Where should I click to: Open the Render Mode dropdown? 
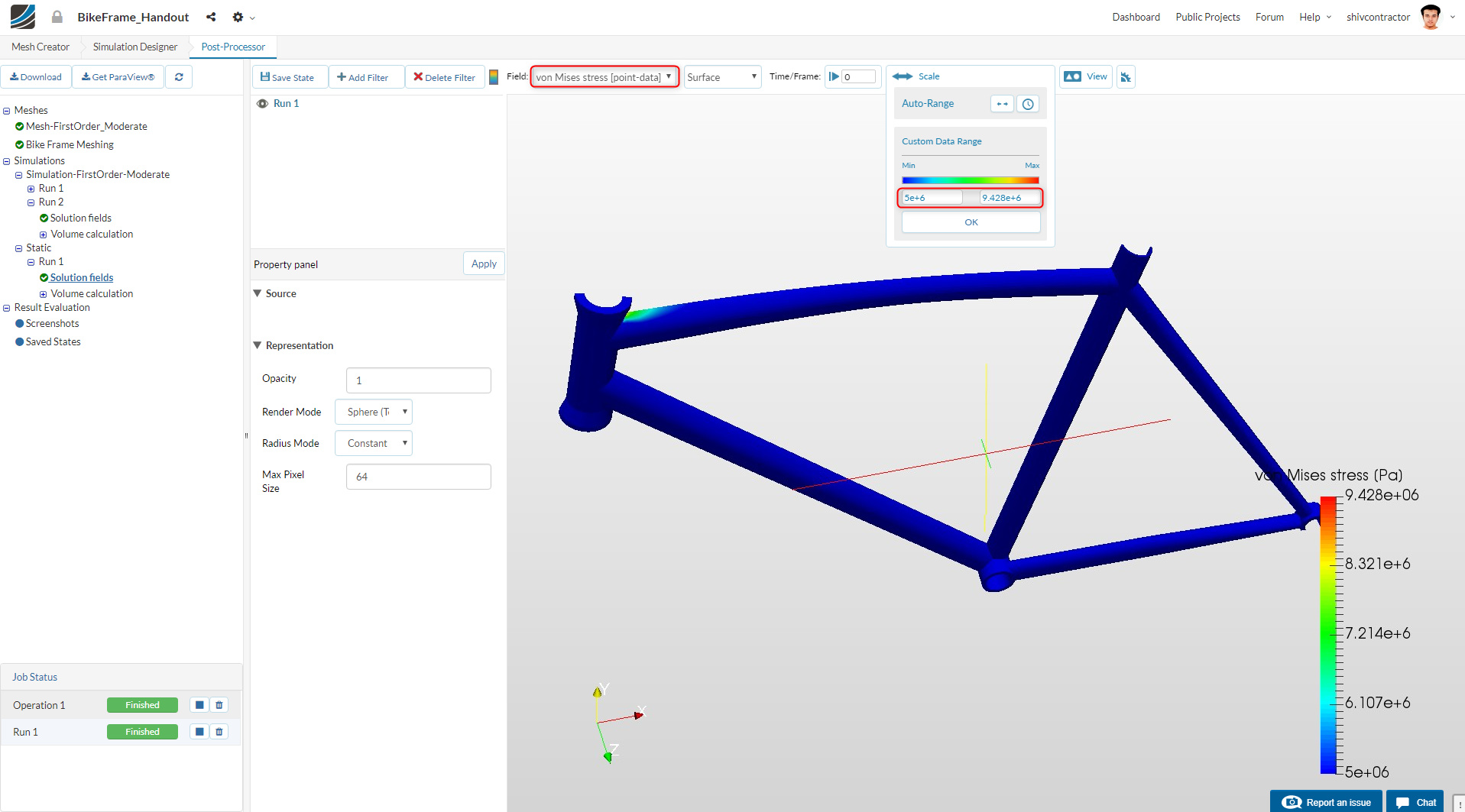(374, 412)
